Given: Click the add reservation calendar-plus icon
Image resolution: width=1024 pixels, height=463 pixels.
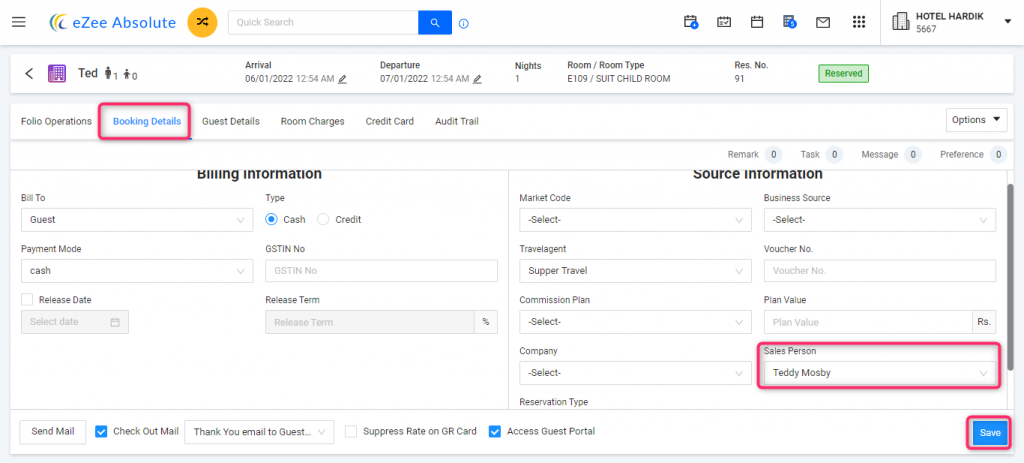Looking at the screenshot, I should pyautogui.click(x=691, y=22).
